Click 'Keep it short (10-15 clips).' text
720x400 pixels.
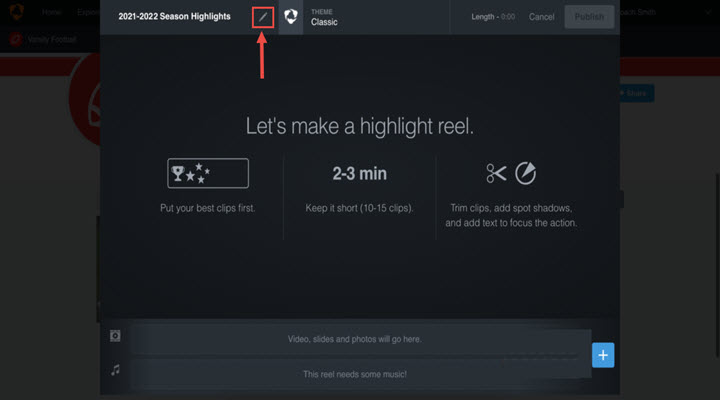(x=360, y=208)
